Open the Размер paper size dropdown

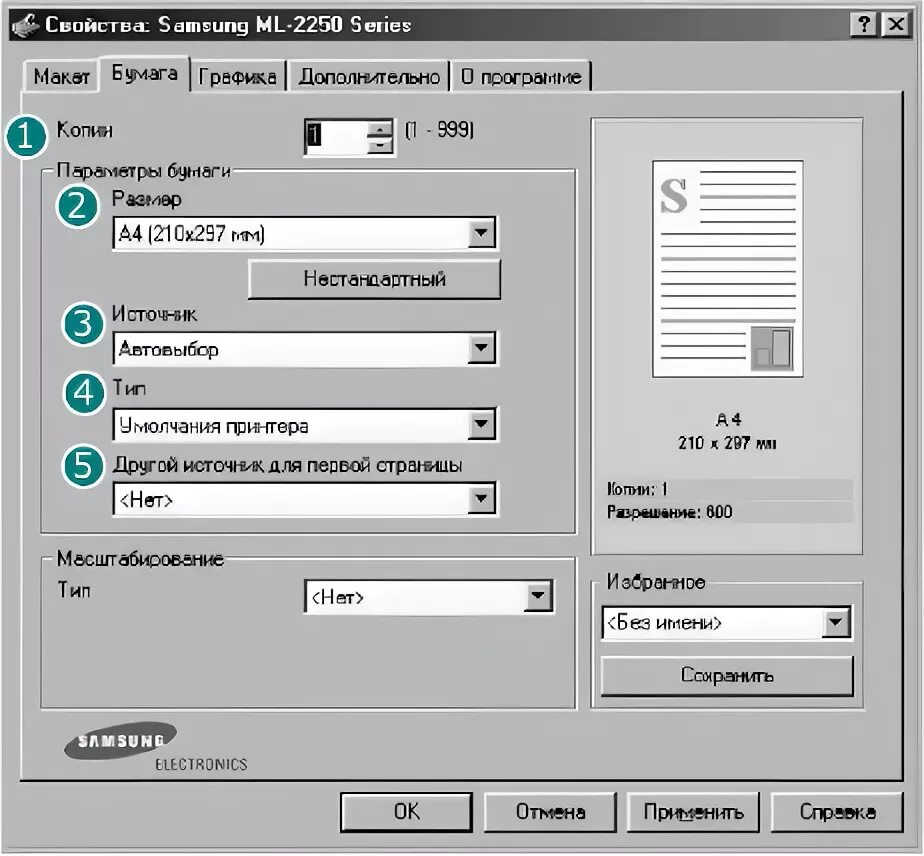pyautogui.click(x=304, y=233)
